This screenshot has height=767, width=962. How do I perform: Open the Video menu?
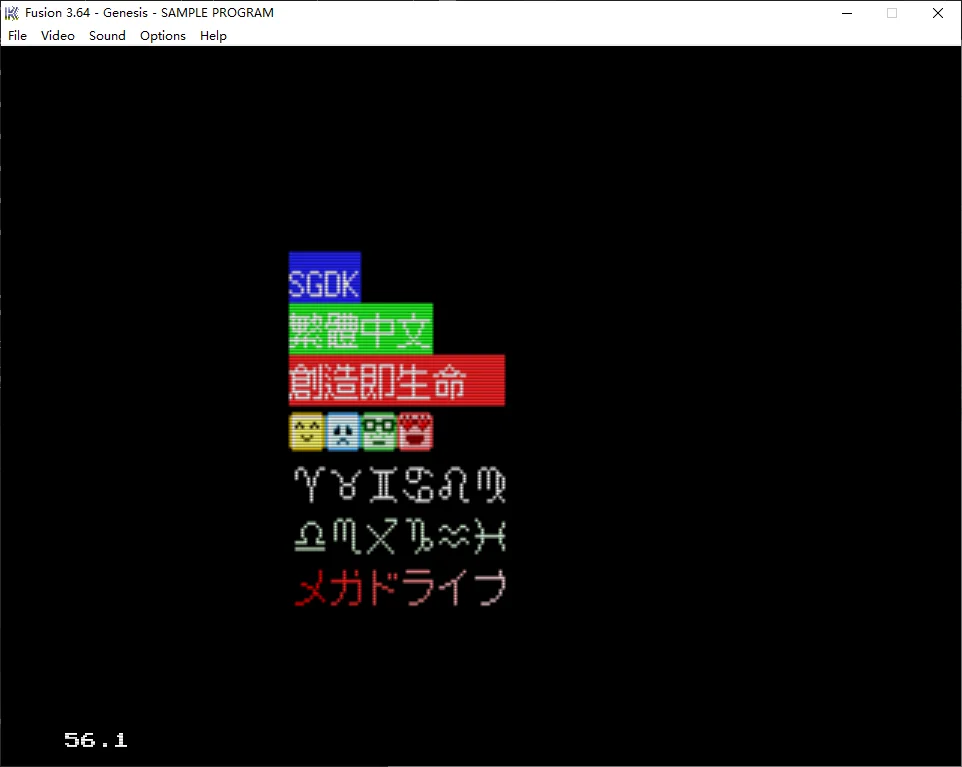coord(58,36)
